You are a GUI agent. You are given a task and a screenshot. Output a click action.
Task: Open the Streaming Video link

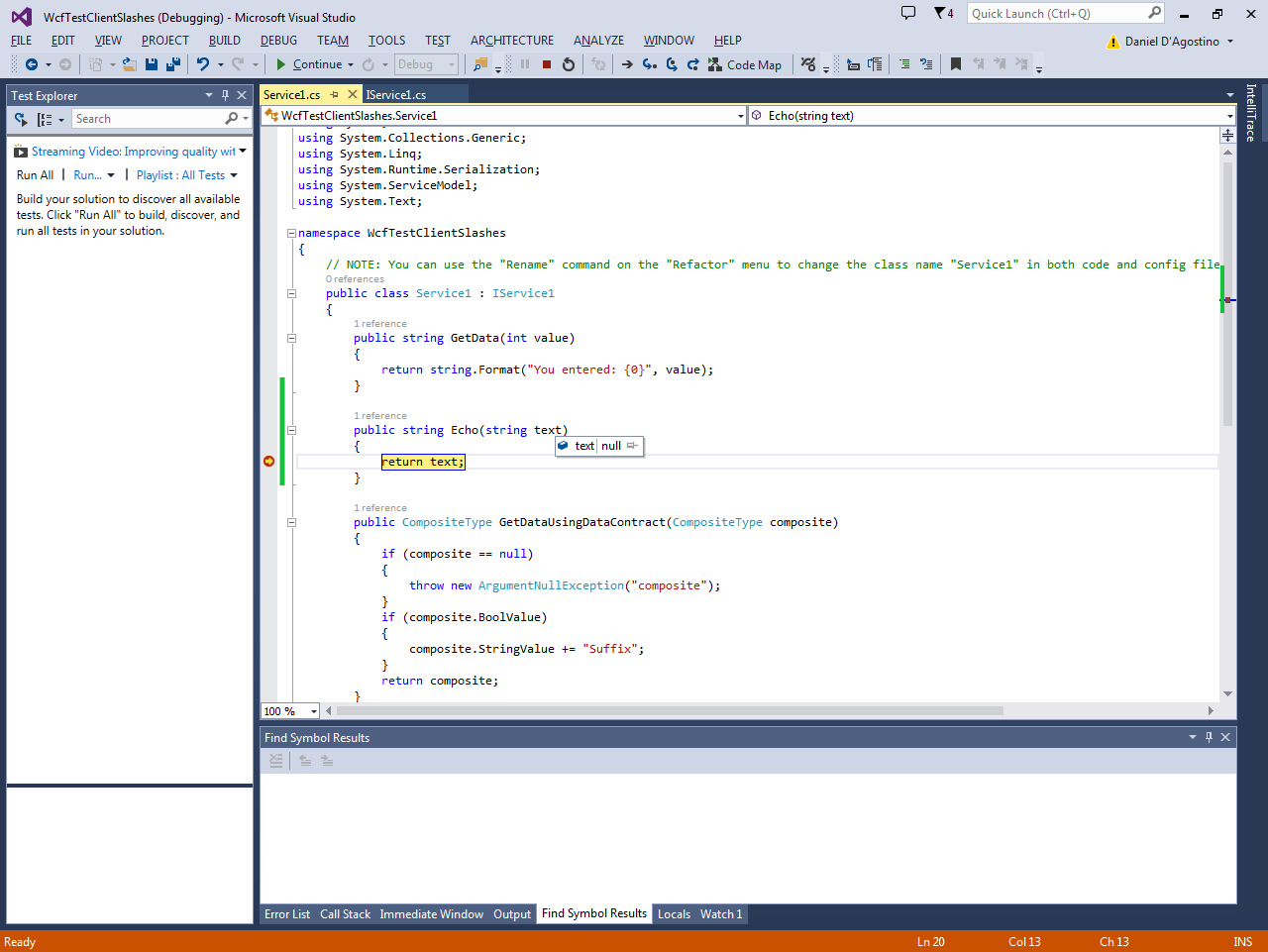(134, 152)
